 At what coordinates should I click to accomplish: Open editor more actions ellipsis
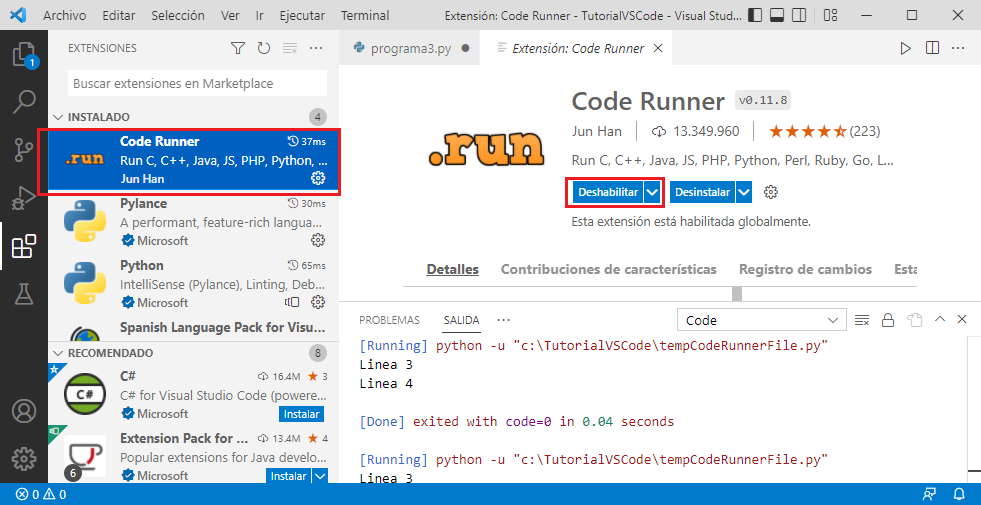[958, 48]
